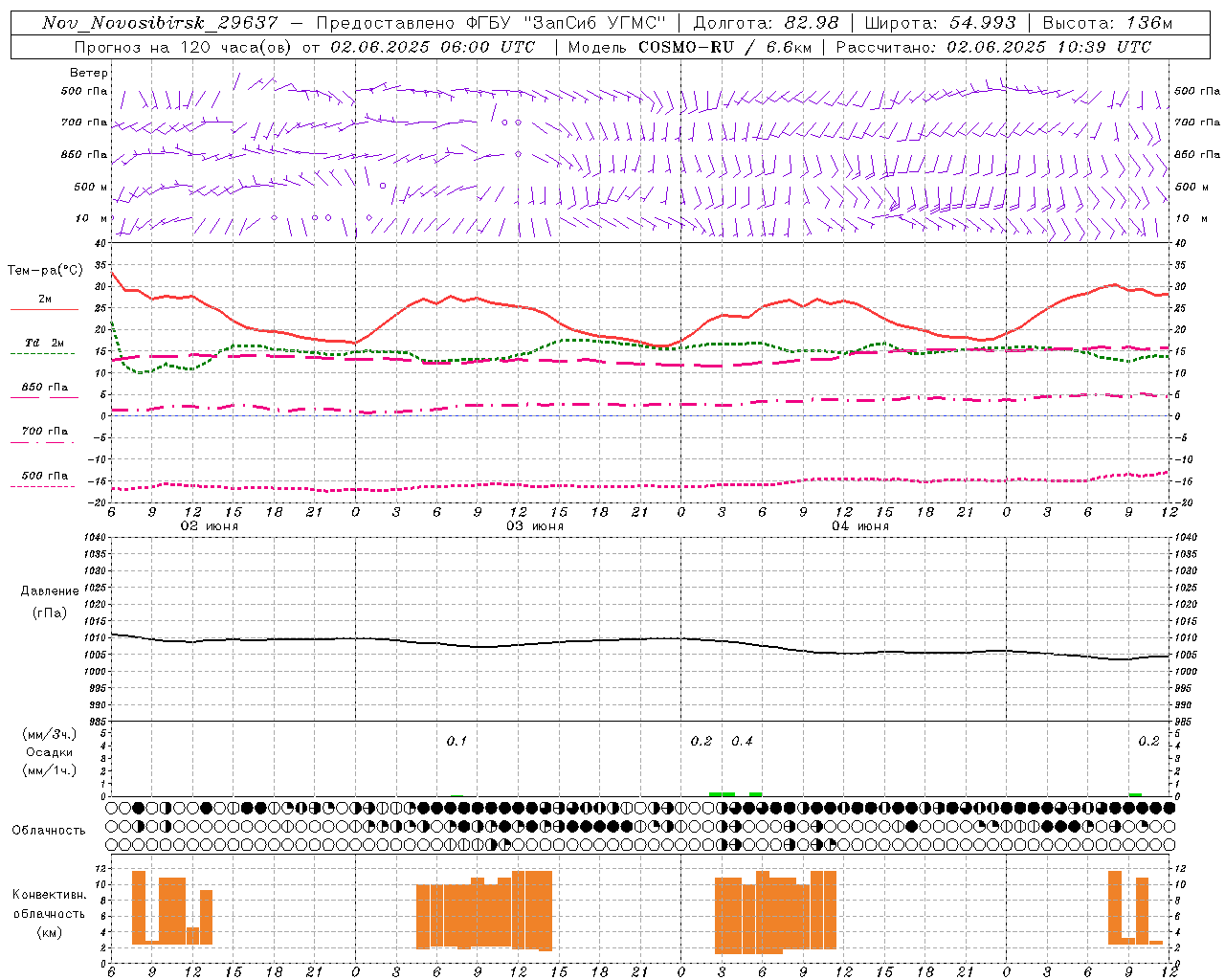Click the green dashed 'Td 2м' legend line
This screenshot has width=1225, height=980.
click(x=42, y=353)
